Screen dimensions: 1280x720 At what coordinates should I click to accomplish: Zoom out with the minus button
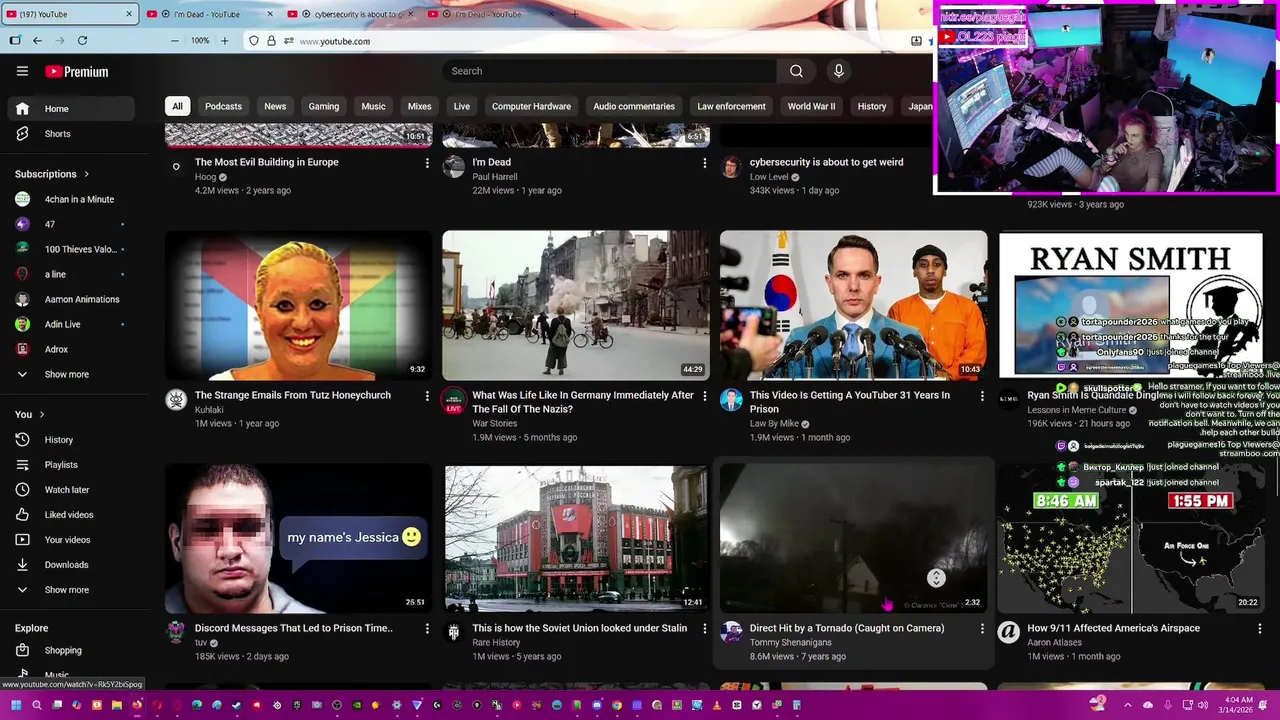pyautogui.click(x=175, y=41)
